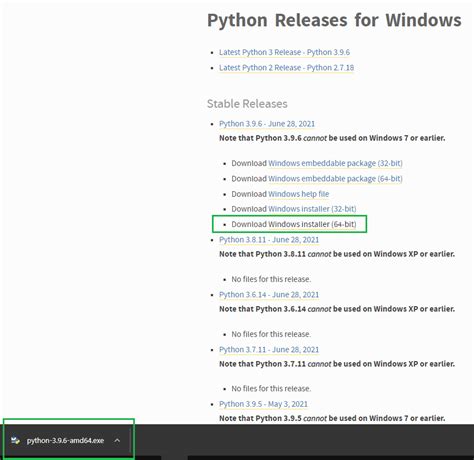Click the python-3.9.6-amd64.exe file icon
This screenshot has height=460, width=474.
point(15,440)
